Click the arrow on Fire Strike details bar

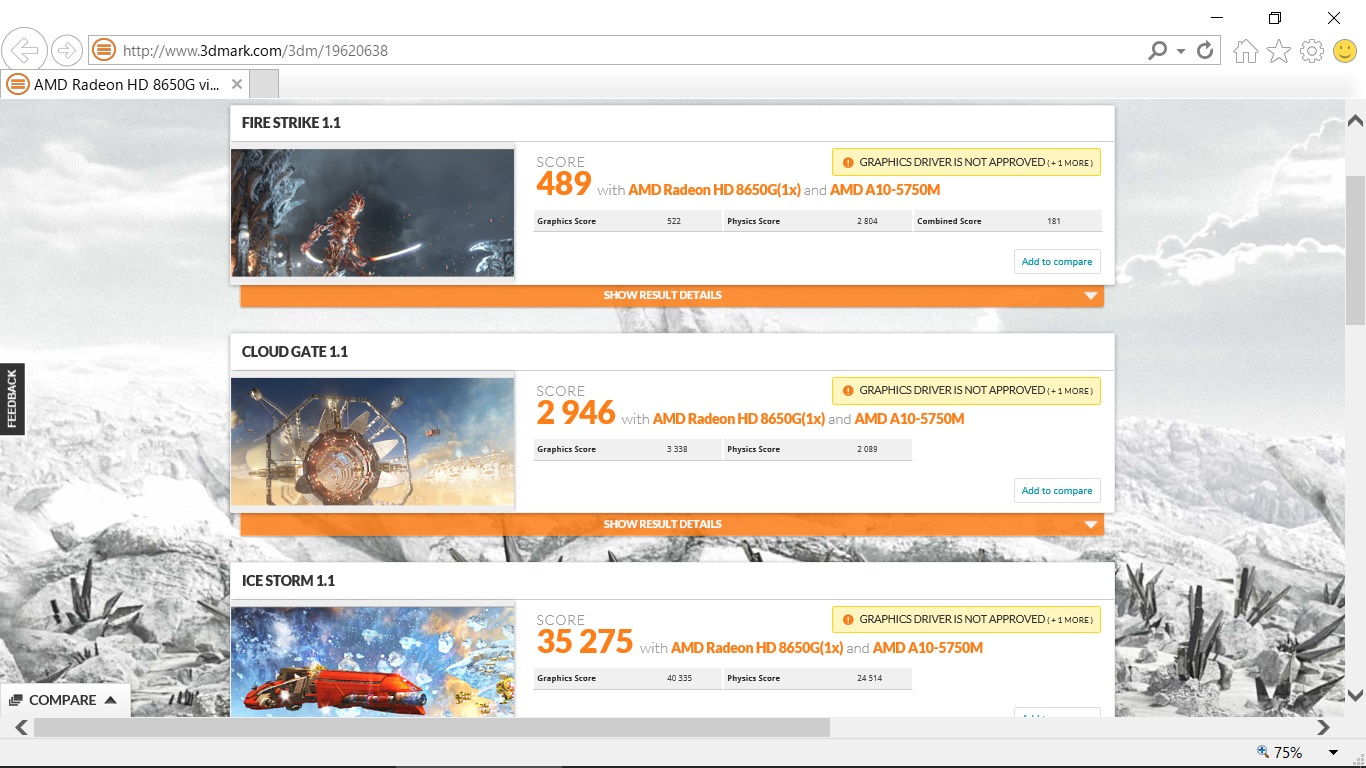[x=1091, y=296]
